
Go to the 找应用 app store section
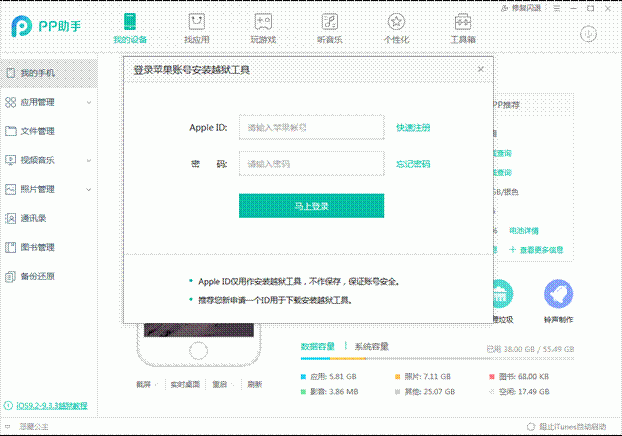tap(197, 28)
